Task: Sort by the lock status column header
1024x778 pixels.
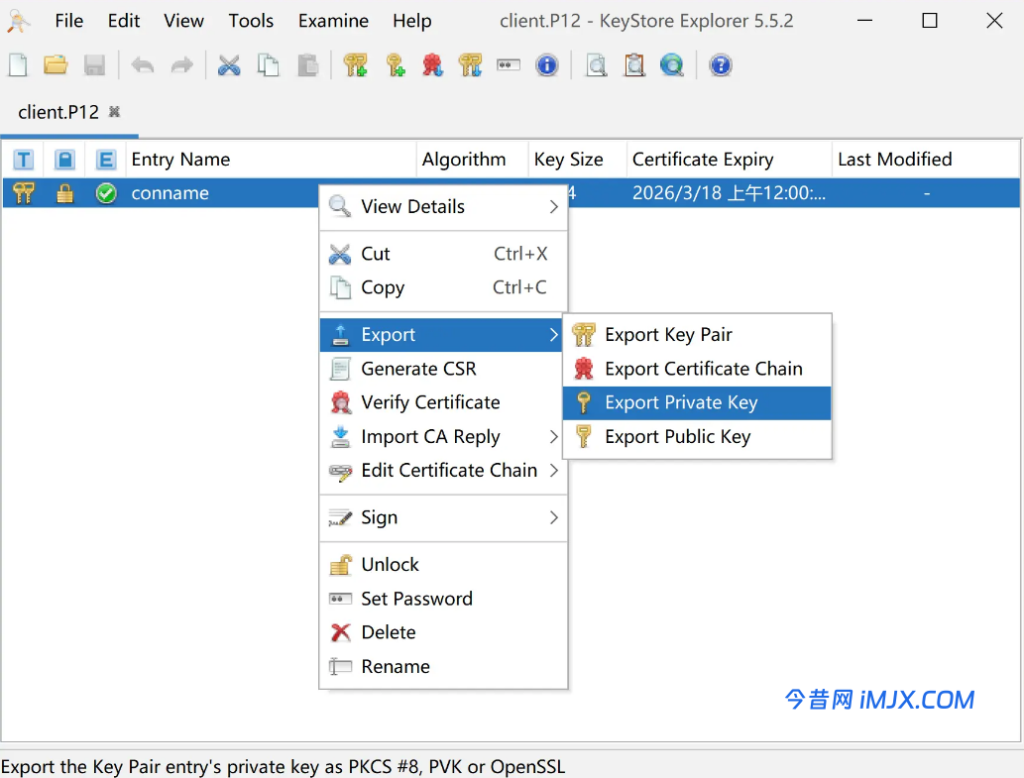Action: [65, 159]
